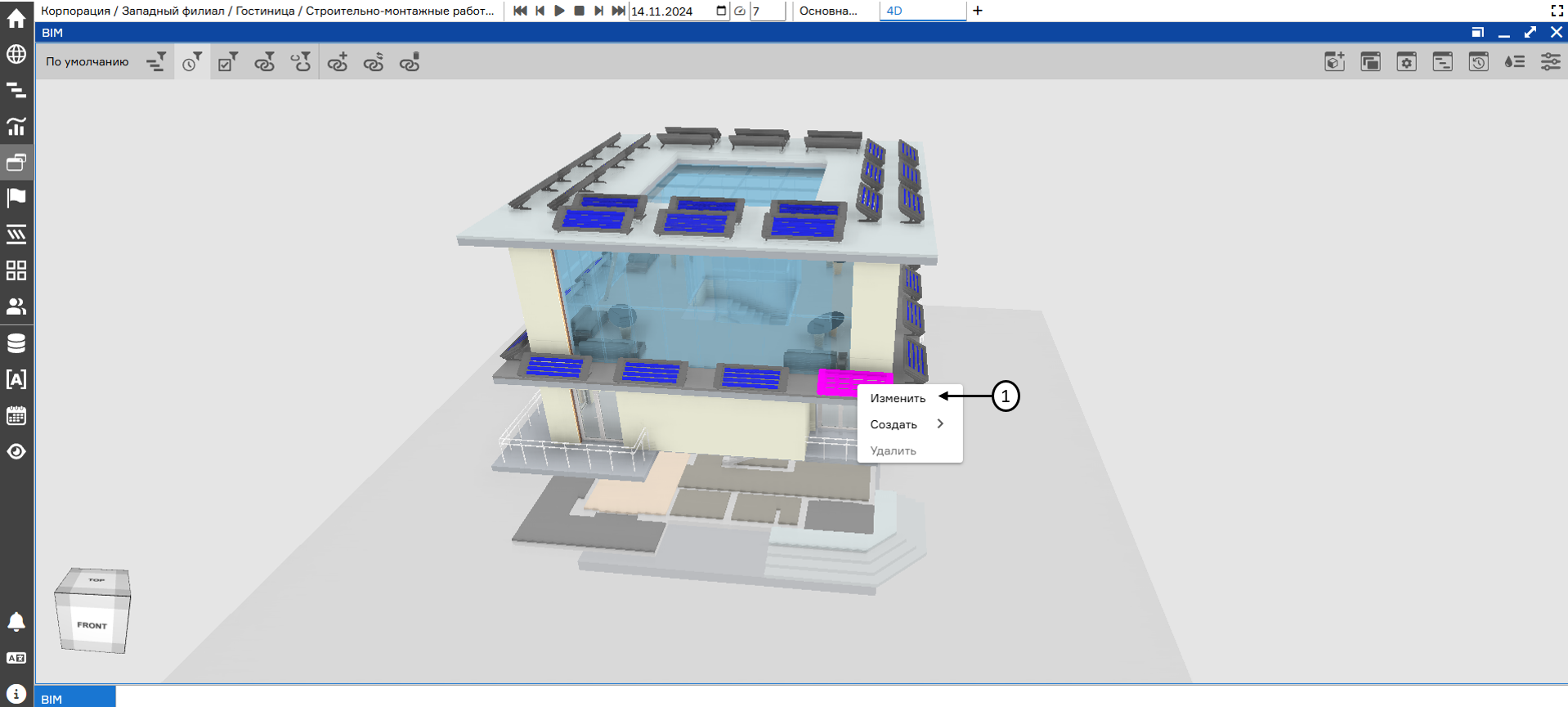Viewport: 1568px width, 707px height.
Task: Click the FRONT face of view cube
Action: point(92,625)
